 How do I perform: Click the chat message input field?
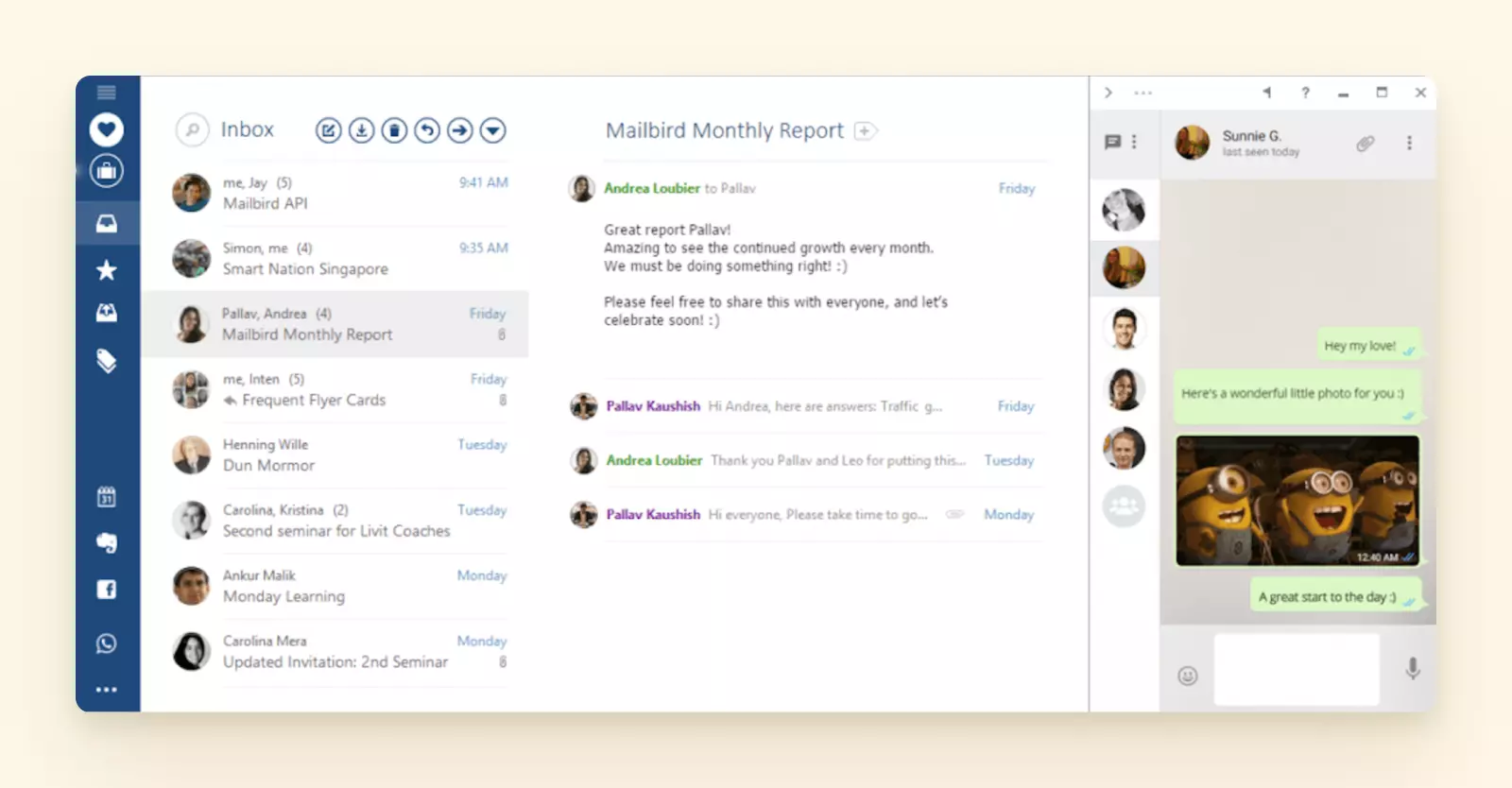coord(1297,669)
